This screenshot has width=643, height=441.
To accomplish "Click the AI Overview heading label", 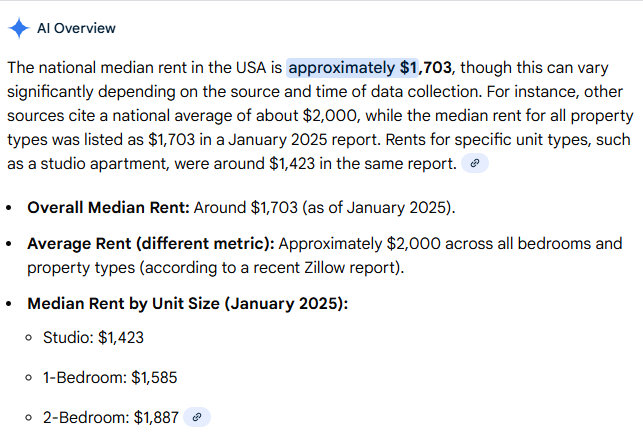I will (x=76, y=29).
